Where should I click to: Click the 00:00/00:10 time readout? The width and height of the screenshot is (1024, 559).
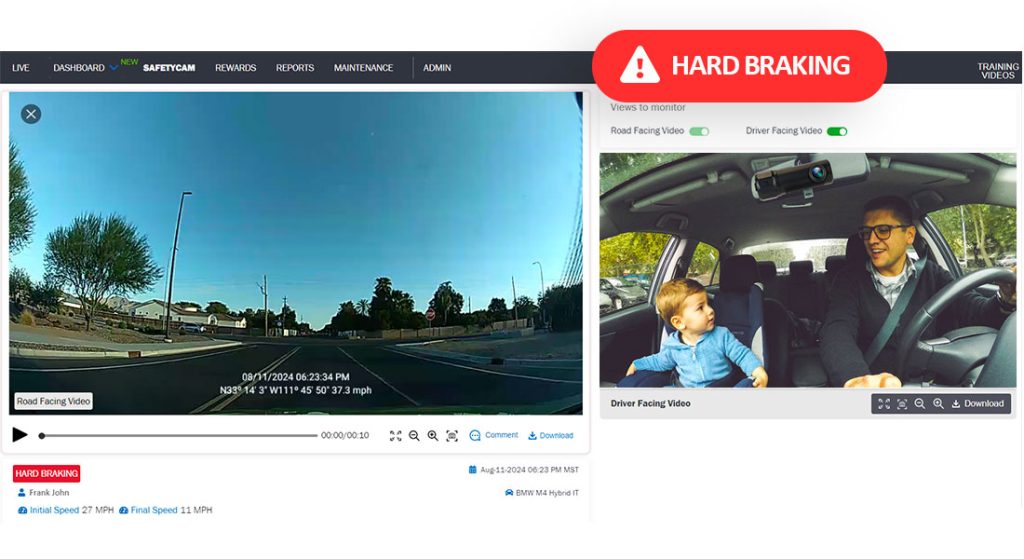[x=345, y=436]
